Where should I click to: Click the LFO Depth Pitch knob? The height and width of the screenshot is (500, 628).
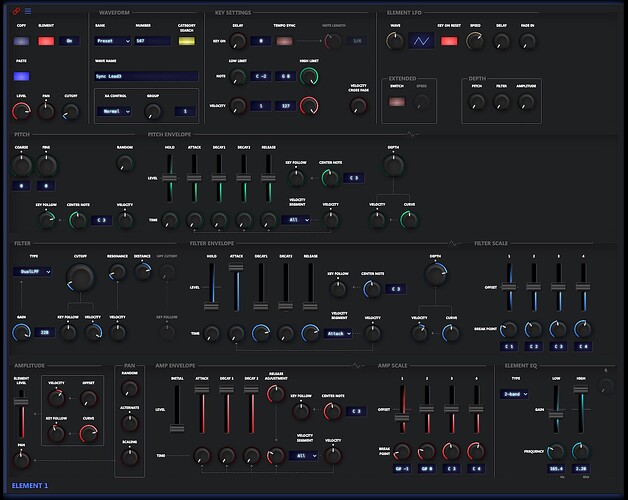(476, 102)
